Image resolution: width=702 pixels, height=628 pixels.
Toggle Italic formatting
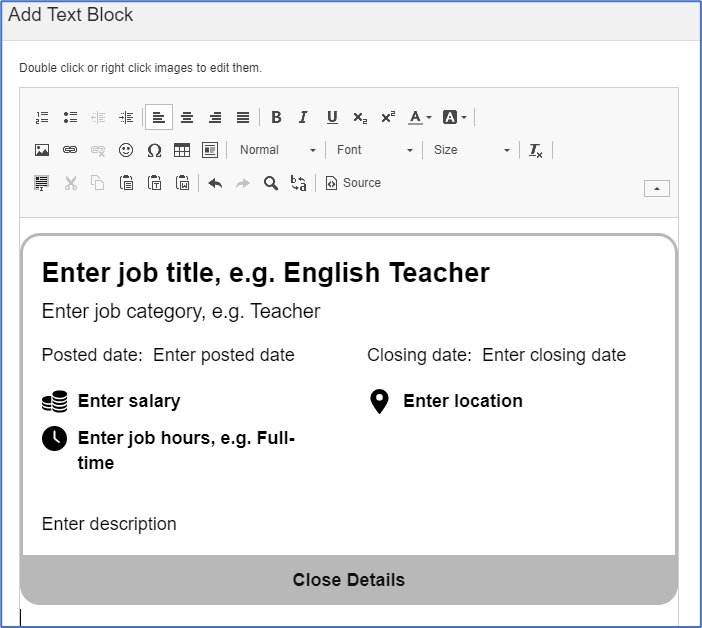click(304, 117)
